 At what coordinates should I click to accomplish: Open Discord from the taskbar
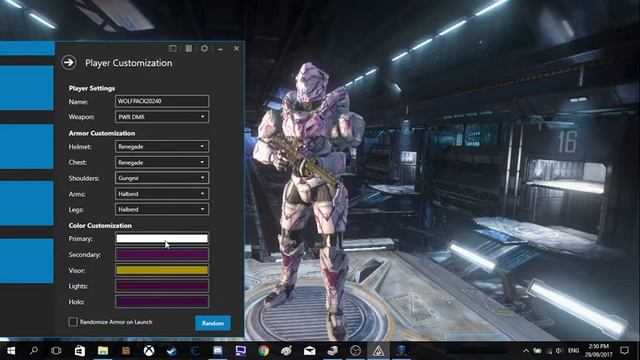[x=218, y=351]
